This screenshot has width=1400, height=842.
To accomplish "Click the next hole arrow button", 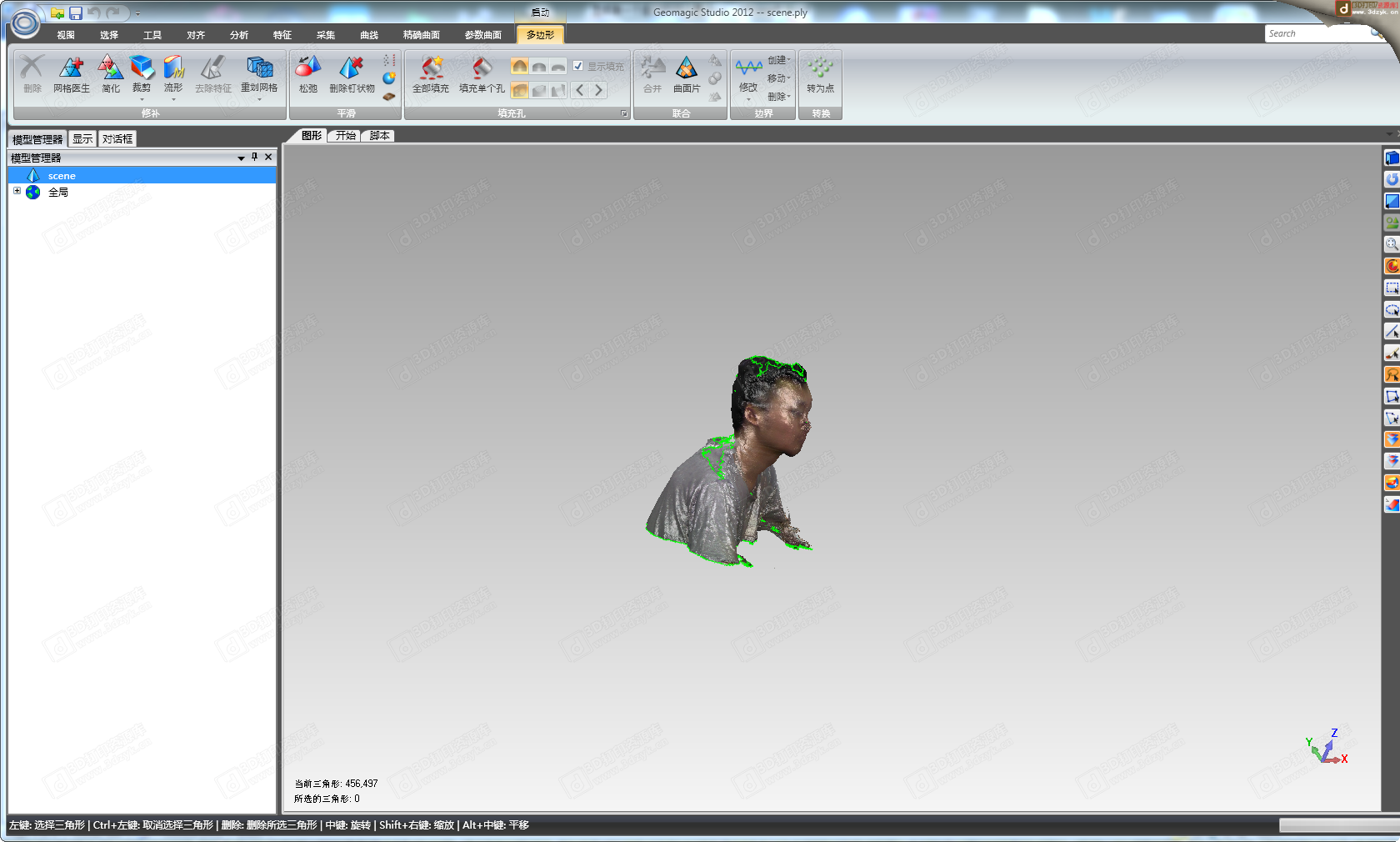I will (x=598, y=90).
